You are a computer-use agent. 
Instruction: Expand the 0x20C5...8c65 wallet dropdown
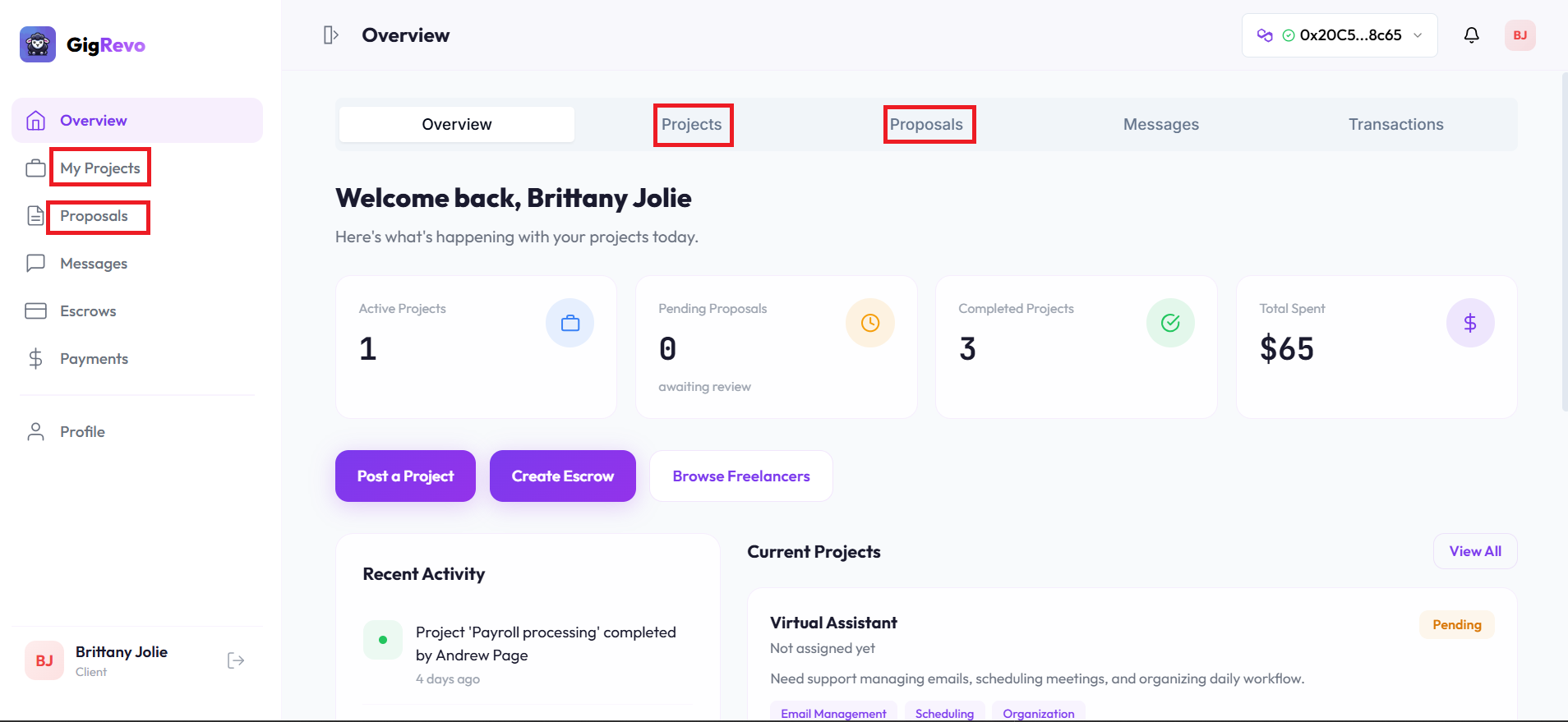tap(1340, 35)
